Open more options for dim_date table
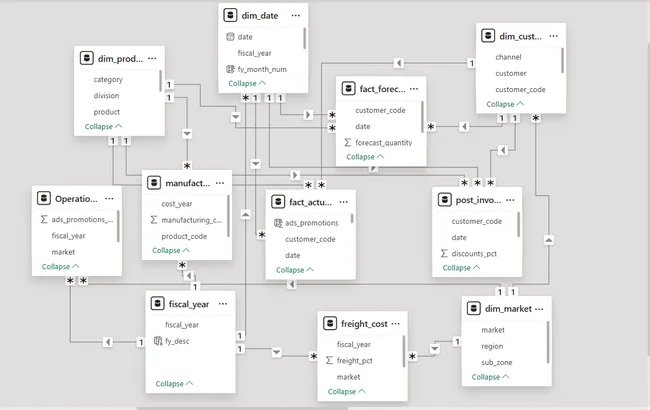 point(296,15)
